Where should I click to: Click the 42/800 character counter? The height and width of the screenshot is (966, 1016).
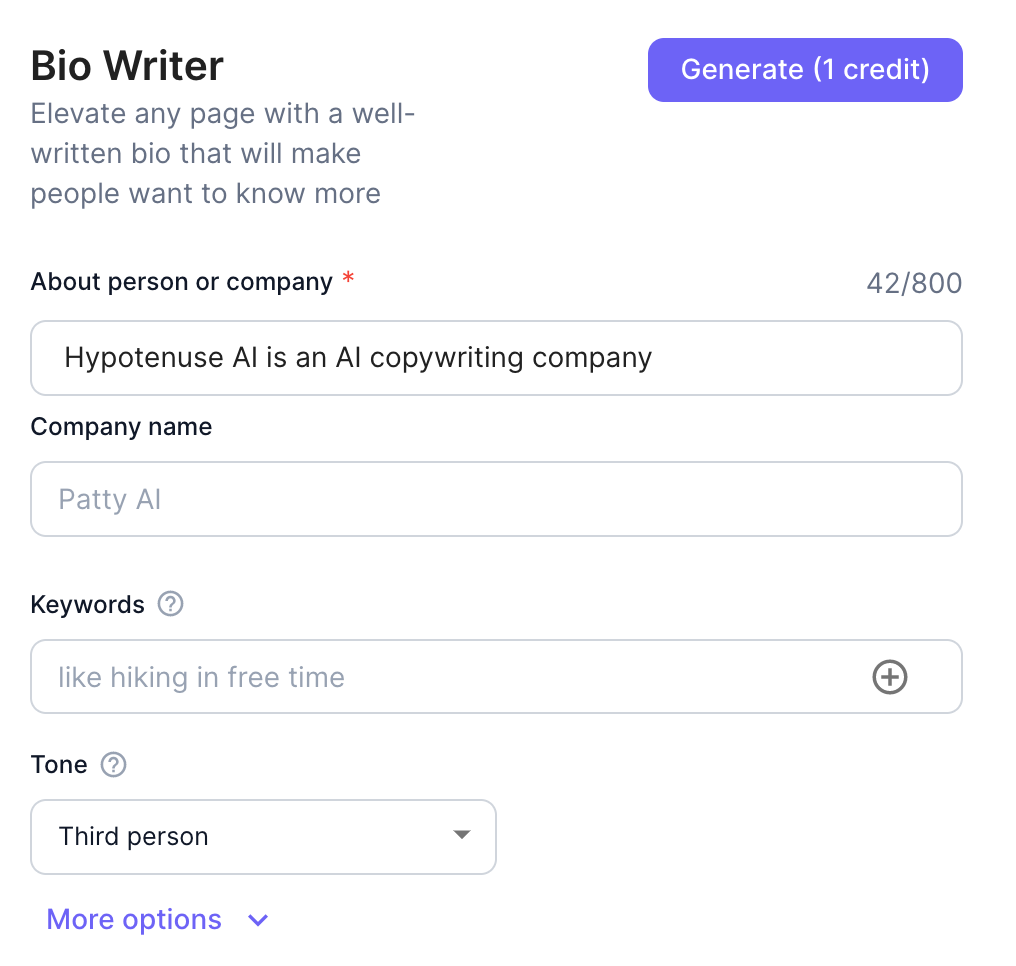(912, 283)
